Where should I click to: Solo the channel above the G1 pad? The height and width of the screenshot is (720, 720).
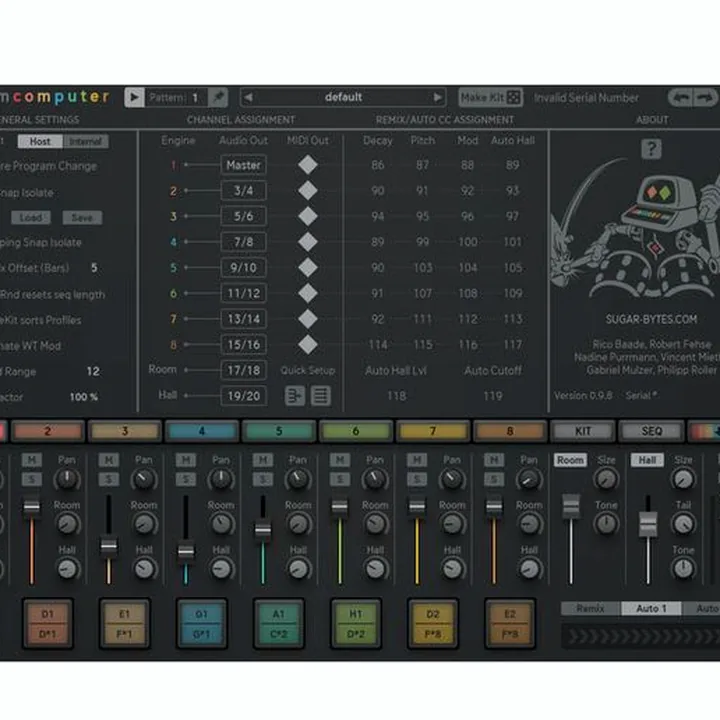point(186,479)
